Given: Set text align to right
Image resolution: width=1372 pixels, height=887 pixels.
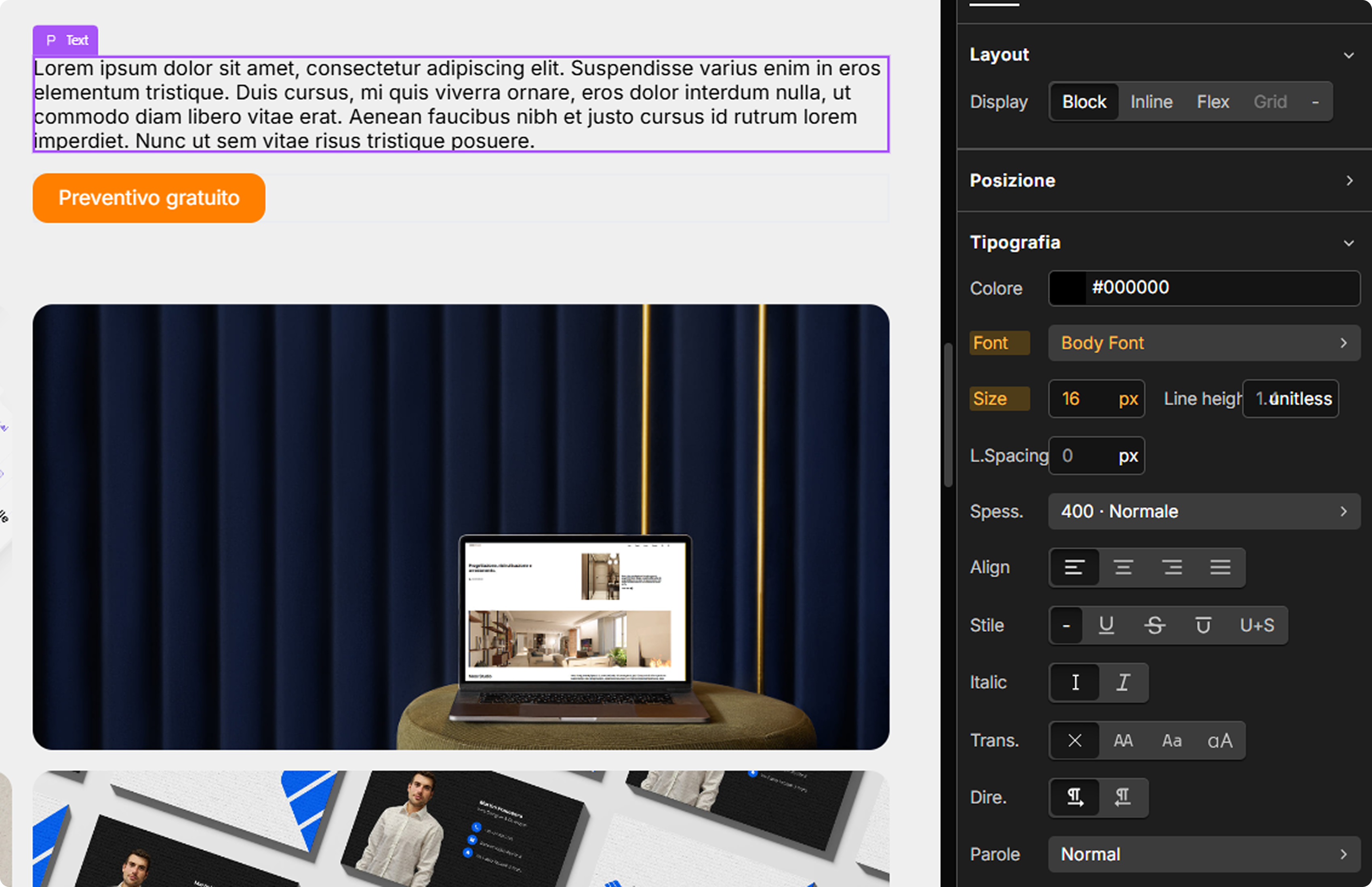Looking at the screenshot, I should pos(1172,568).
